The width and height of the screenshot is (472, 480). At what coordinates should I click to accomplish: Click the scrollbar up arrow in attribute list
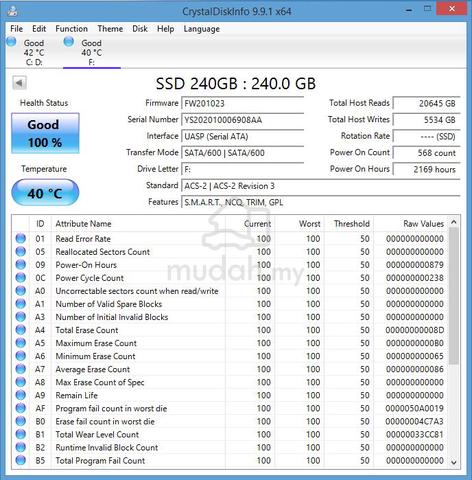pyautogui.click(x=454, y=222)
